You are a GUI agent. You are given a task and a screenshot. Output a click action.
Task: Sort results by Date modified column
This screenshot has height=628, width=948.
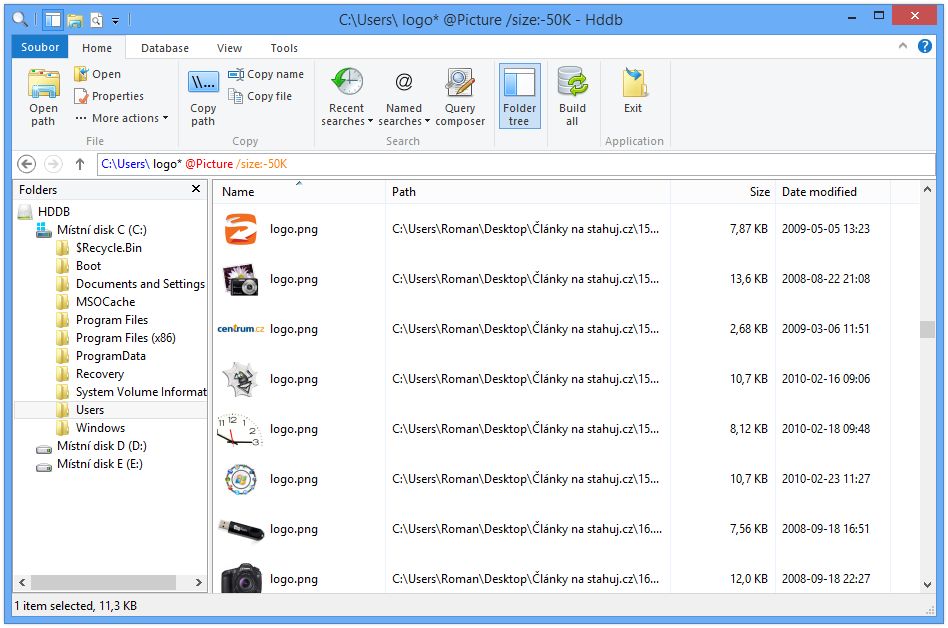pos(833,192)
